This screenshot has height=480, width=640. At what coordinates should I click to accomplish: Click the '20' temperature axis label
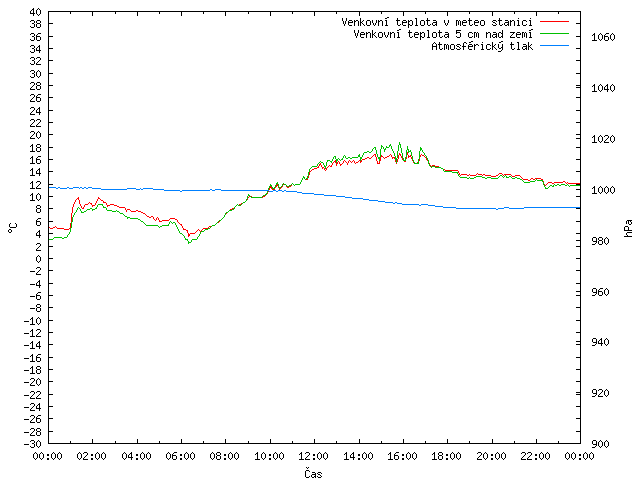click(x=36, y=135)
